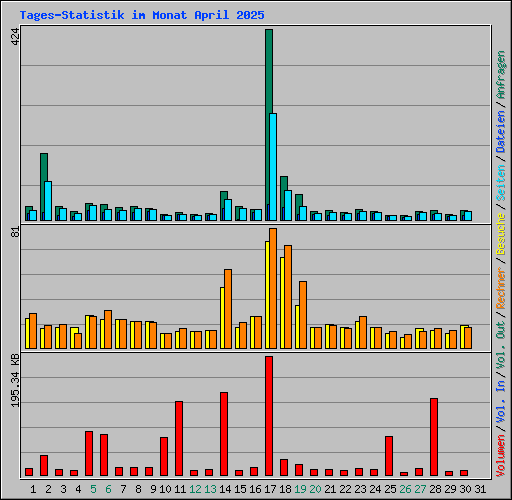The width and height of the screenshot is (512, 500).
Task: Click day label '1' on the x-axis
Action: (x=33, y=489)
